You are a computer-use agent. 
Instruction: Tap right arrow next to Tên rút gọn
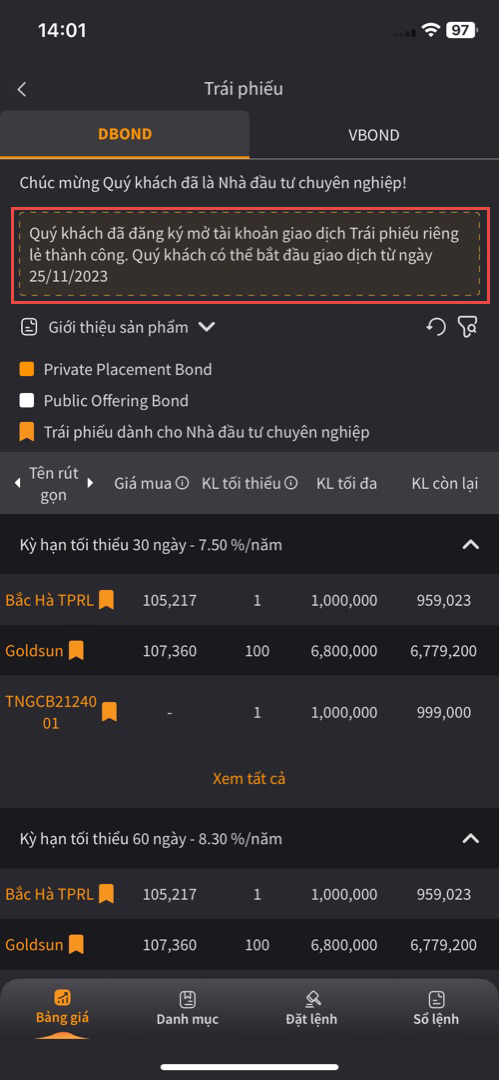click(90, 484)
